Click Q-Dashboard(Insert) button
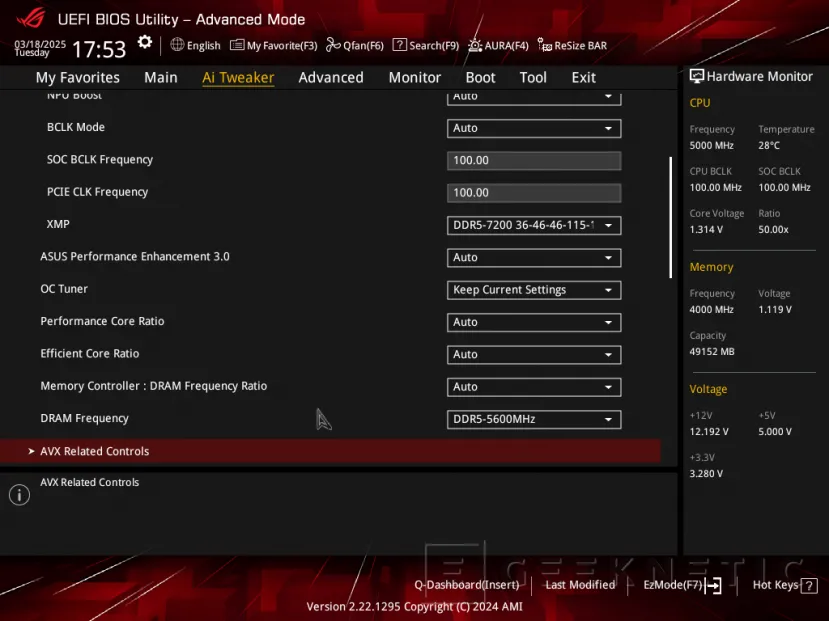 [x=467, y=585]
